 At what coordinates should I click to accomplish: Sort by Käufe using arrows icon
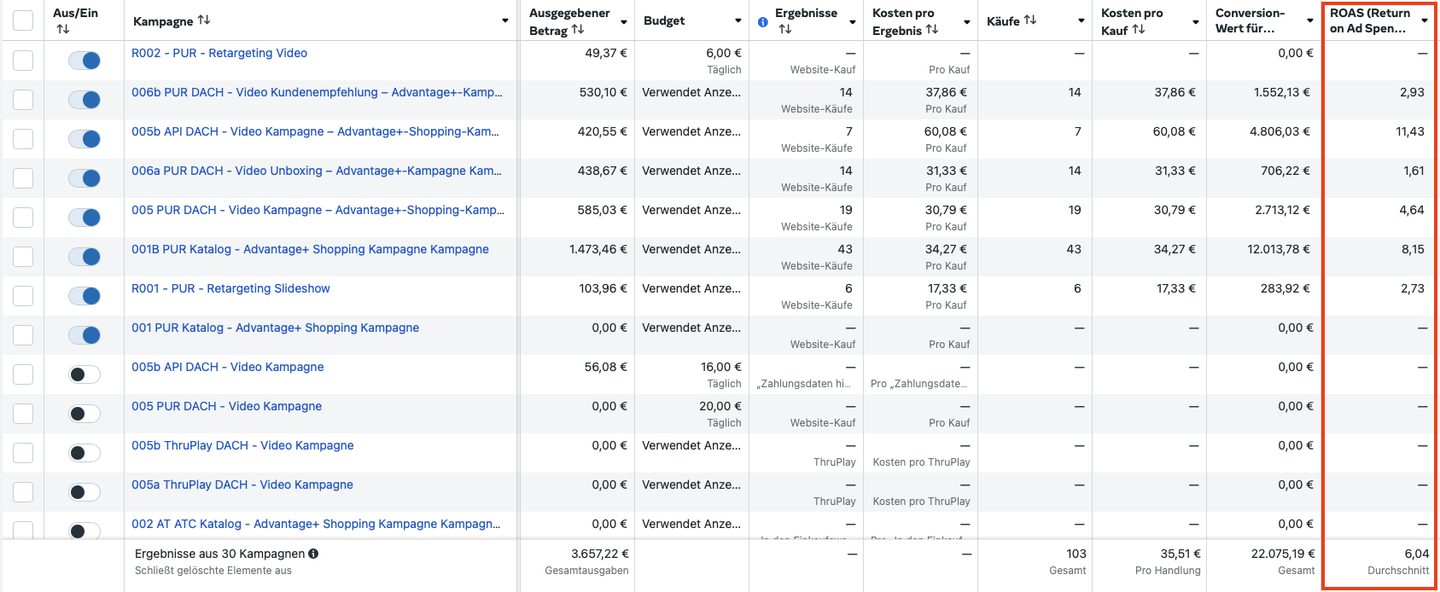pyautogui.click(x=1030, y=20)
